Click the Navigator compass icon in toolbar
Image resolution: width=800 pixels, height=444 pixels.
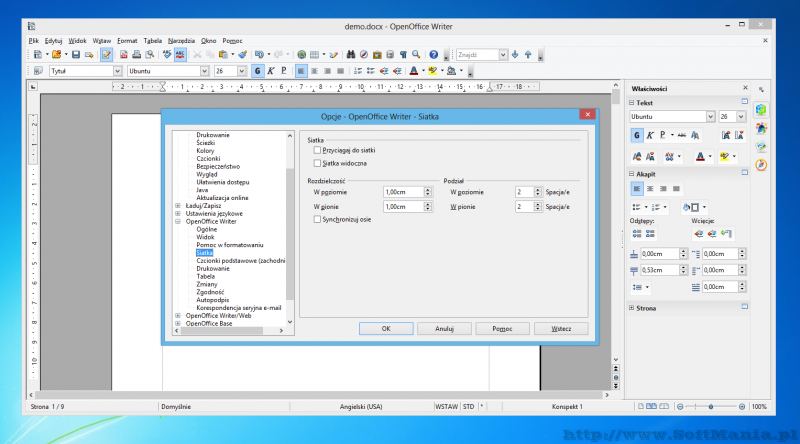pos(364,55)
